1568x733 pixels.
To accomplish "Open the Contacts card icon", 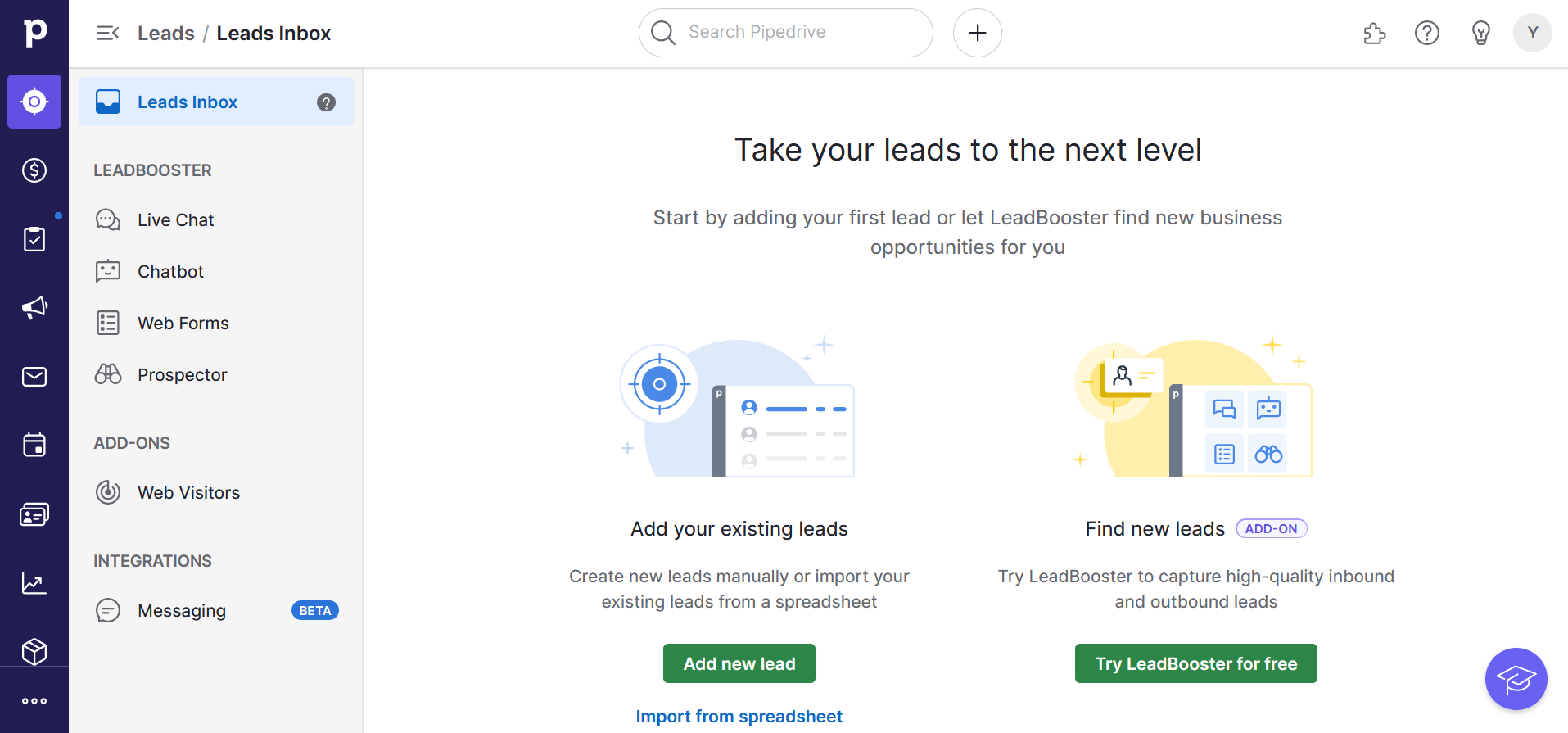I will pos(34,514).
